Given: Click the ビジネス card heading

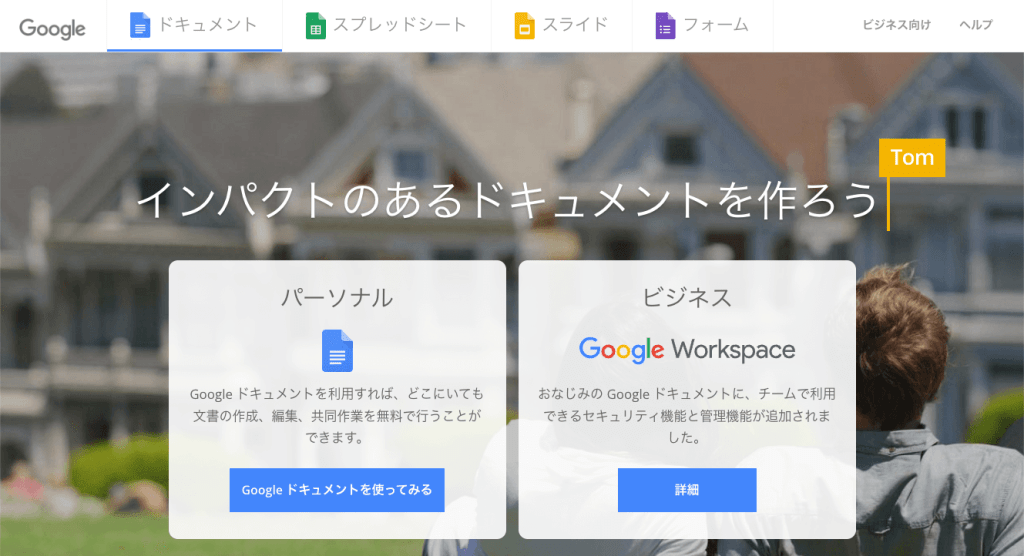Looking at the screenshot, I should (687, 297).
